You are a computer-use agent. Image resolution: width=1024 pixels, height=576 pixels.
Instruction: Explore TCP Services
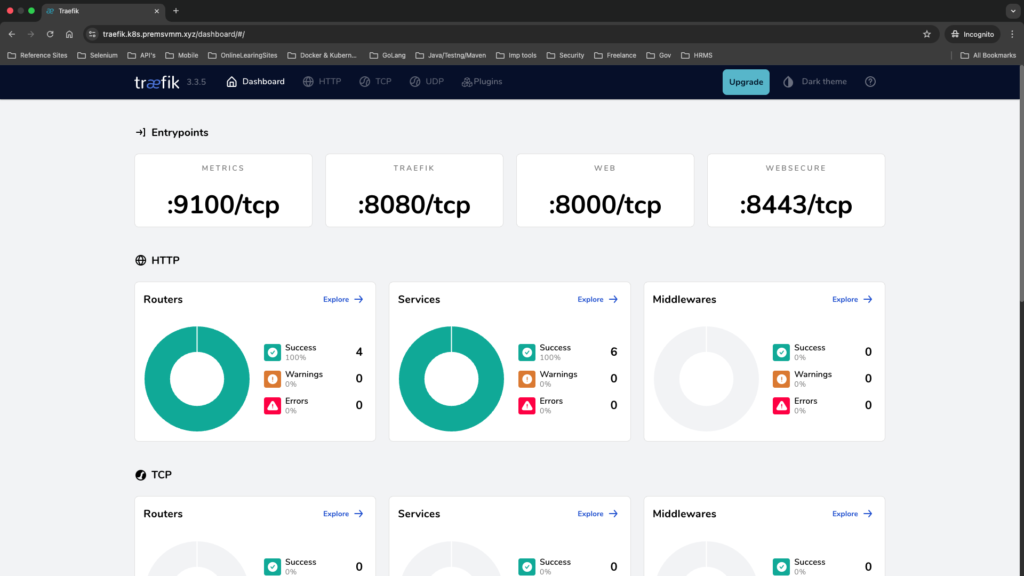pos(598,514)
